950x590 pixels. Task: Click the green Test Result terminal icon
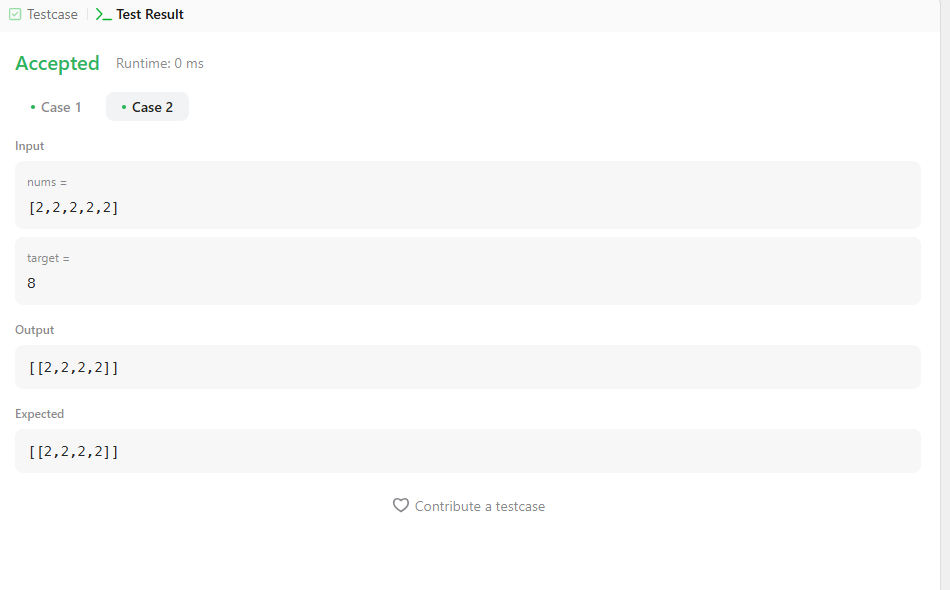click(x=104, y=15)
